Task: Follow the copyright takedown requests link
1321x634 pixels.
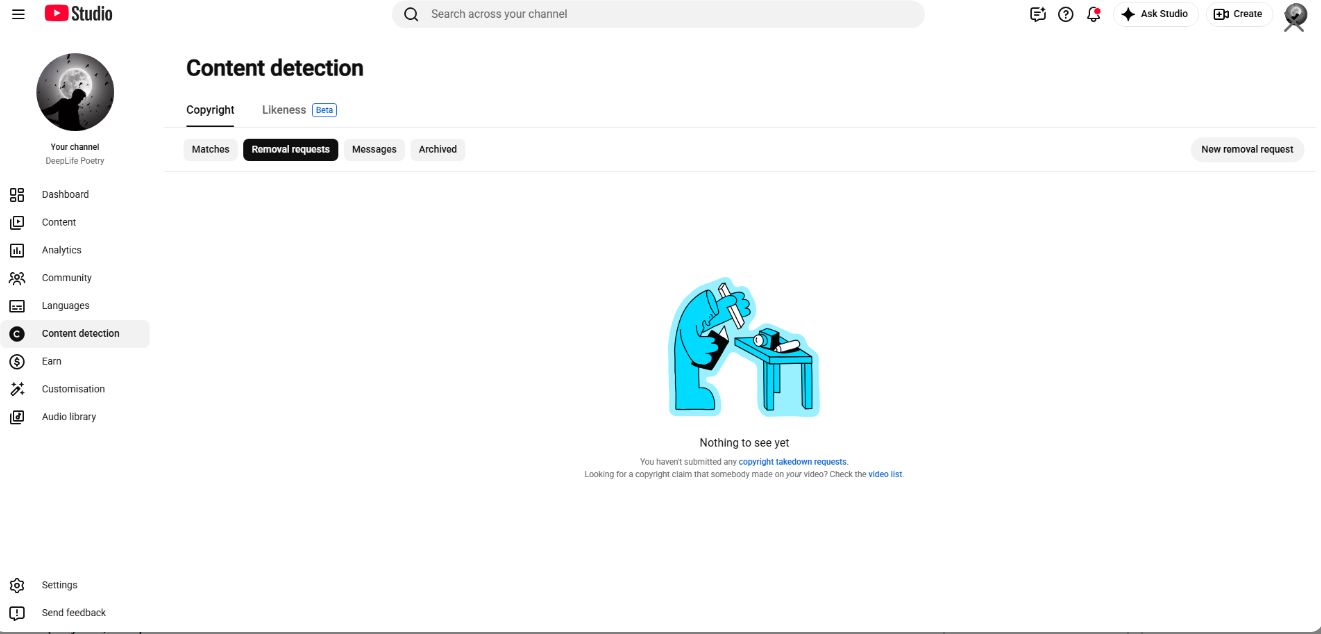Action: (792, 462)
